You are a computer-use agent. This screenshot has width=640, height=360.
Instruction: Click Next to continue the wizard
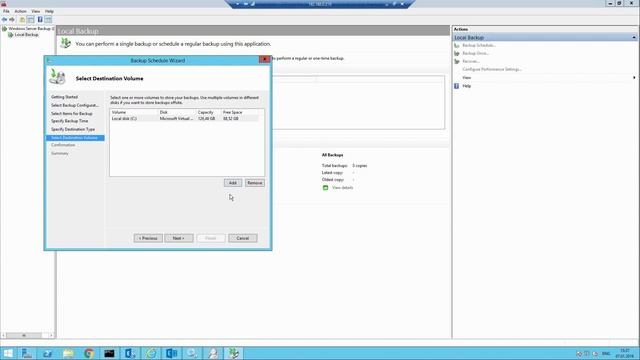click(x=179, y=238)
